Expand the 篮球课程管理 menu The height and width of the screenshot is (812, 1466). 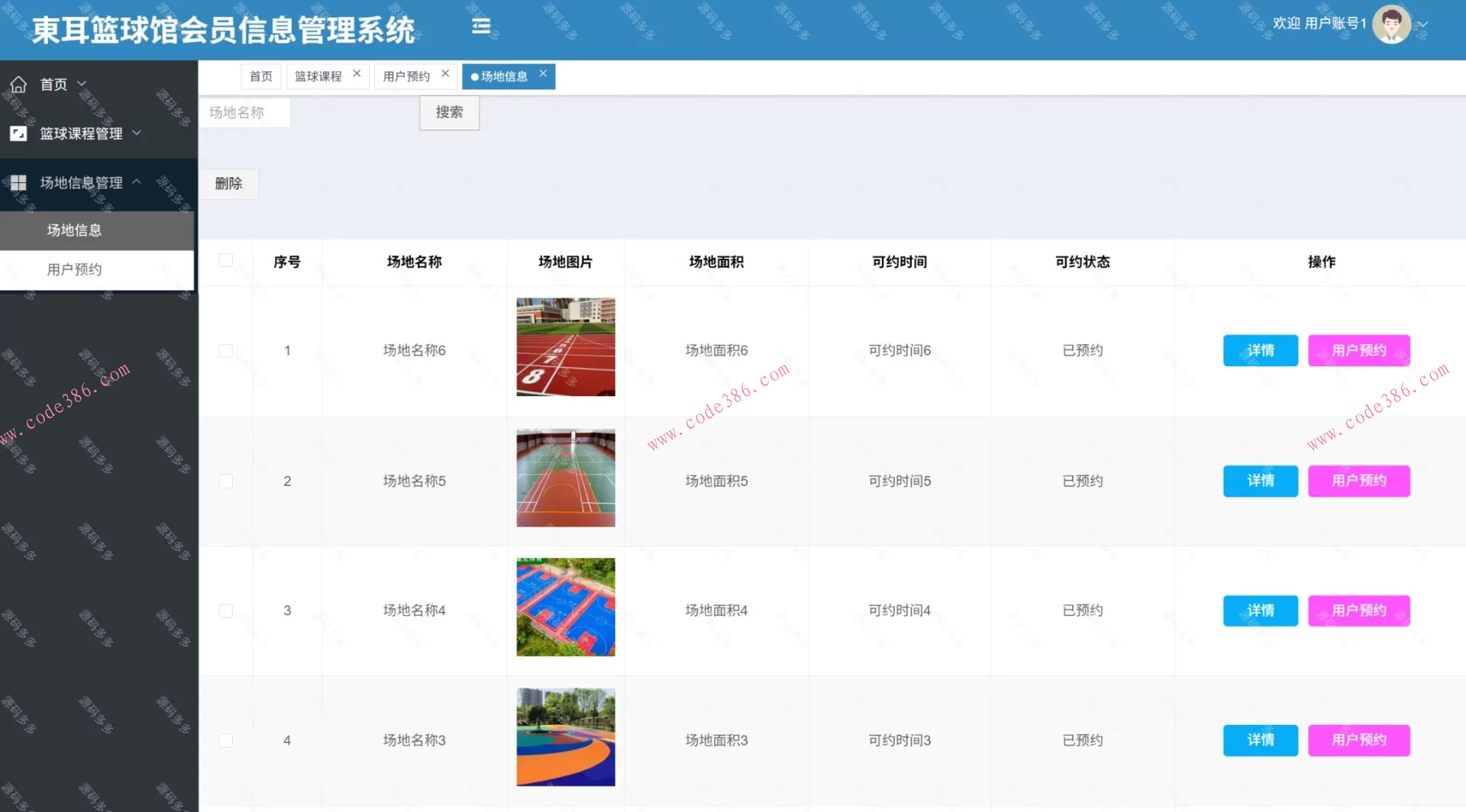(x=137, y=133)
